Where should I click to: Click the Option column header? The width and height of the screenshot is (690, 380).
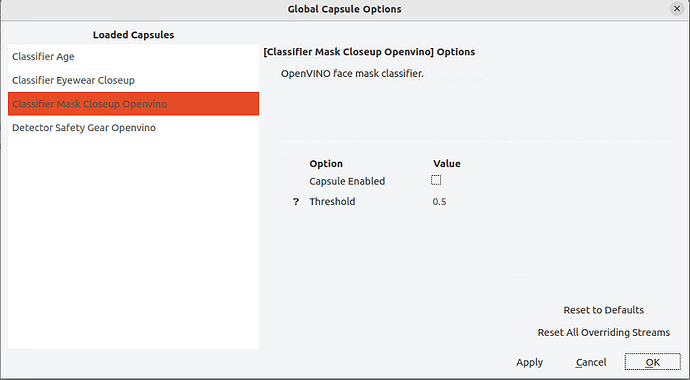pyautogui.click(x=326, y=164)
